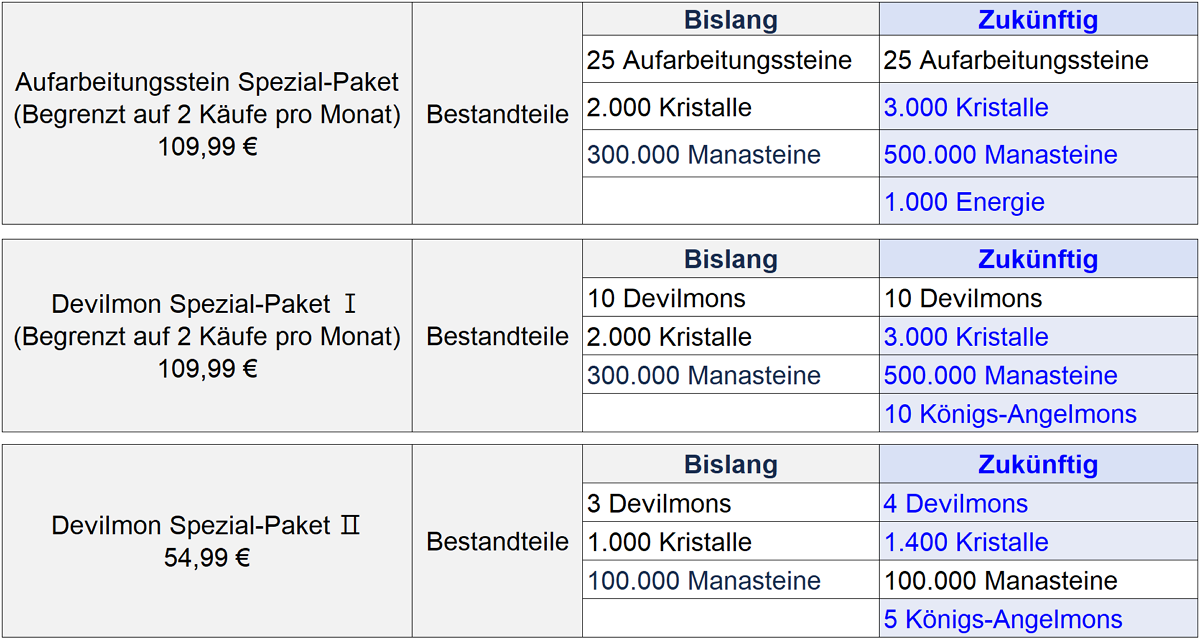Click the blue "1.000 Energie" entry
Image resolution: width=1200 pixels, height=640 pixels.
click(964, 202)
